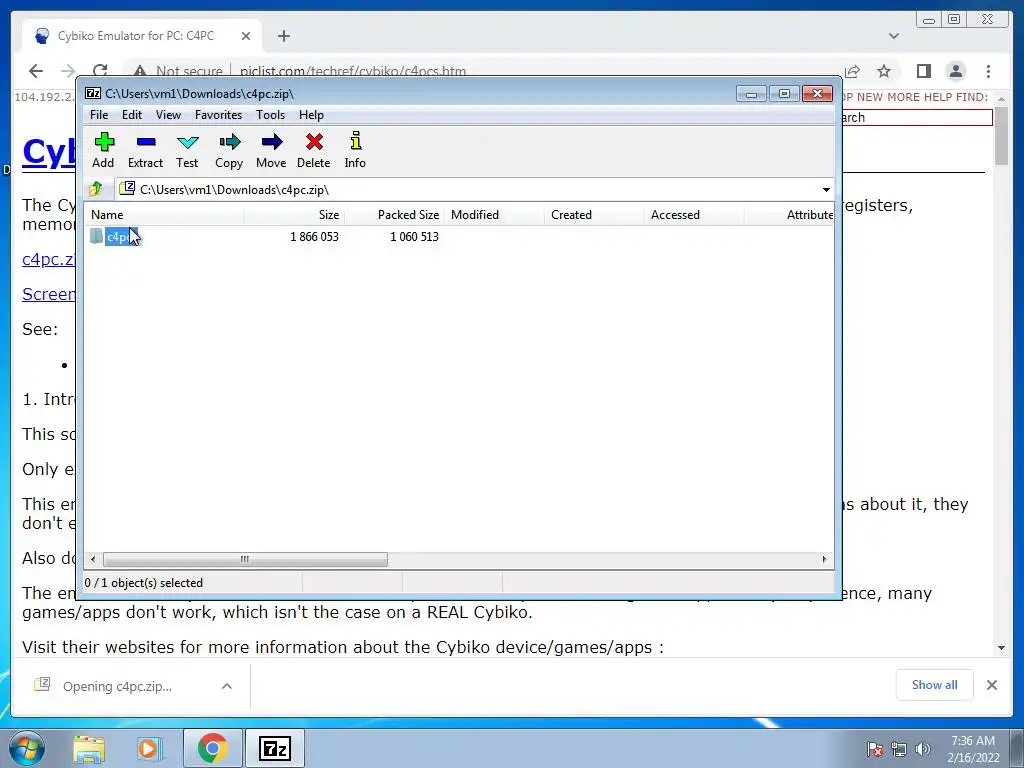Click the taskbar clock showing 7:36 AM
Viewport: 1024px width, 768px height.
coord(973,749)
